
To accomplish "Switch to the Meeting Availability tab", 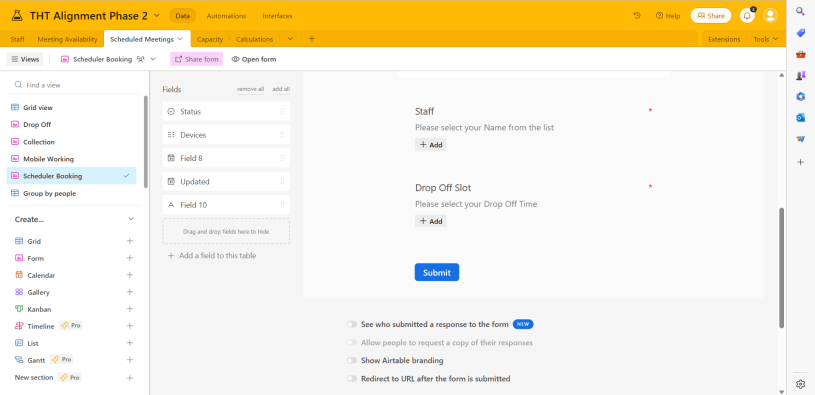I will click(68, 39).
